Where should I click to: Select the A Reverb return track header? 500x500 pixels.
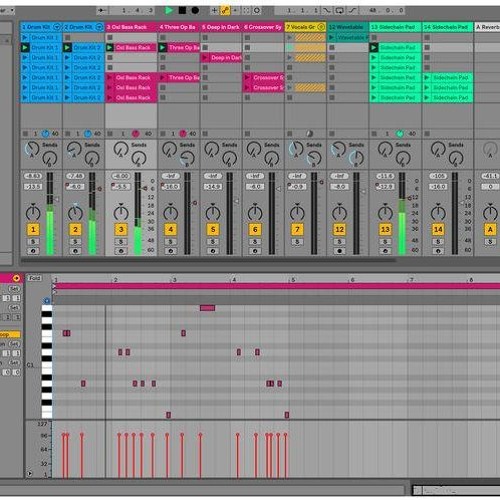(x=487, y=27)
